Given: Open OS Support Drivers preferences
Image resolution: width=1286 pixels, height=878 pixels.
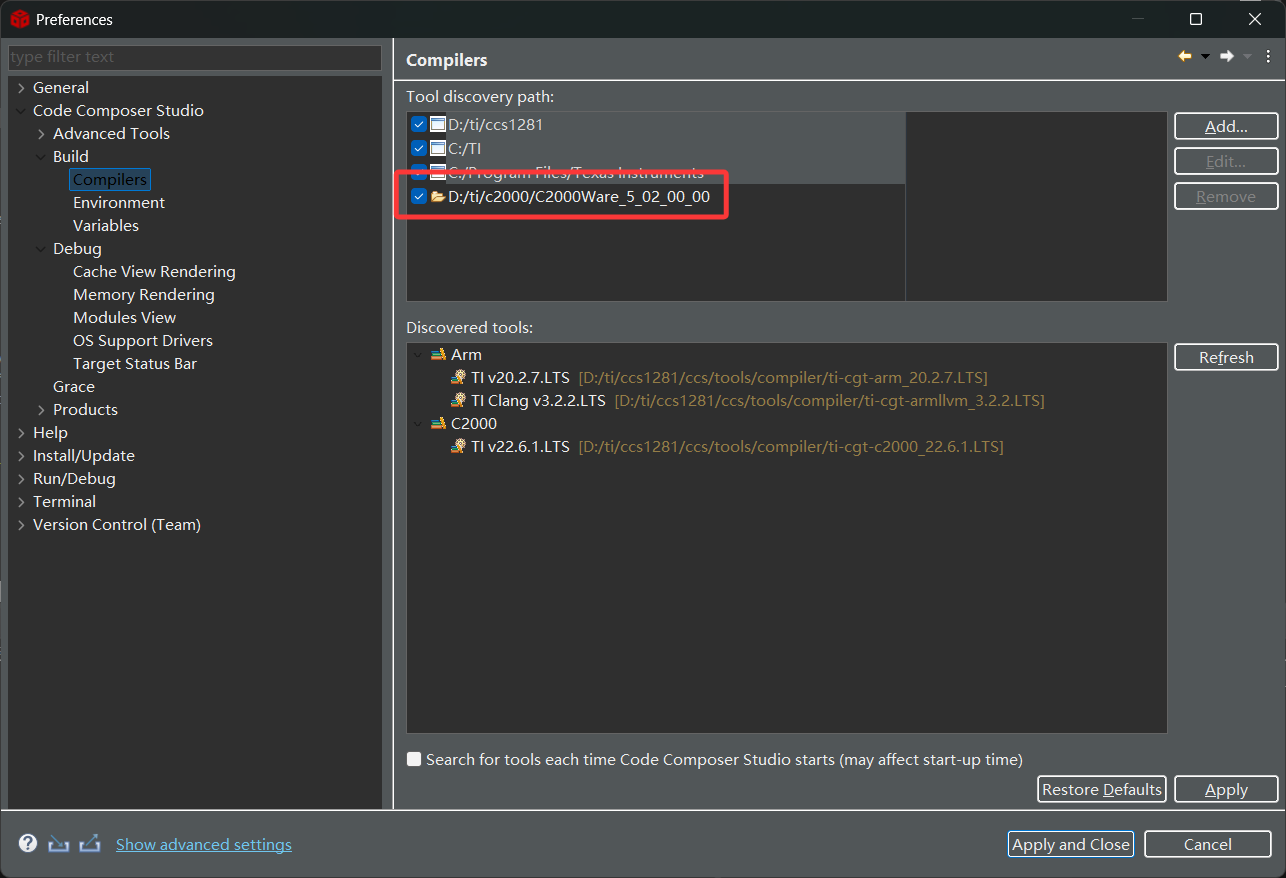Looking at the screenshot, I should [x=143, y=341].
